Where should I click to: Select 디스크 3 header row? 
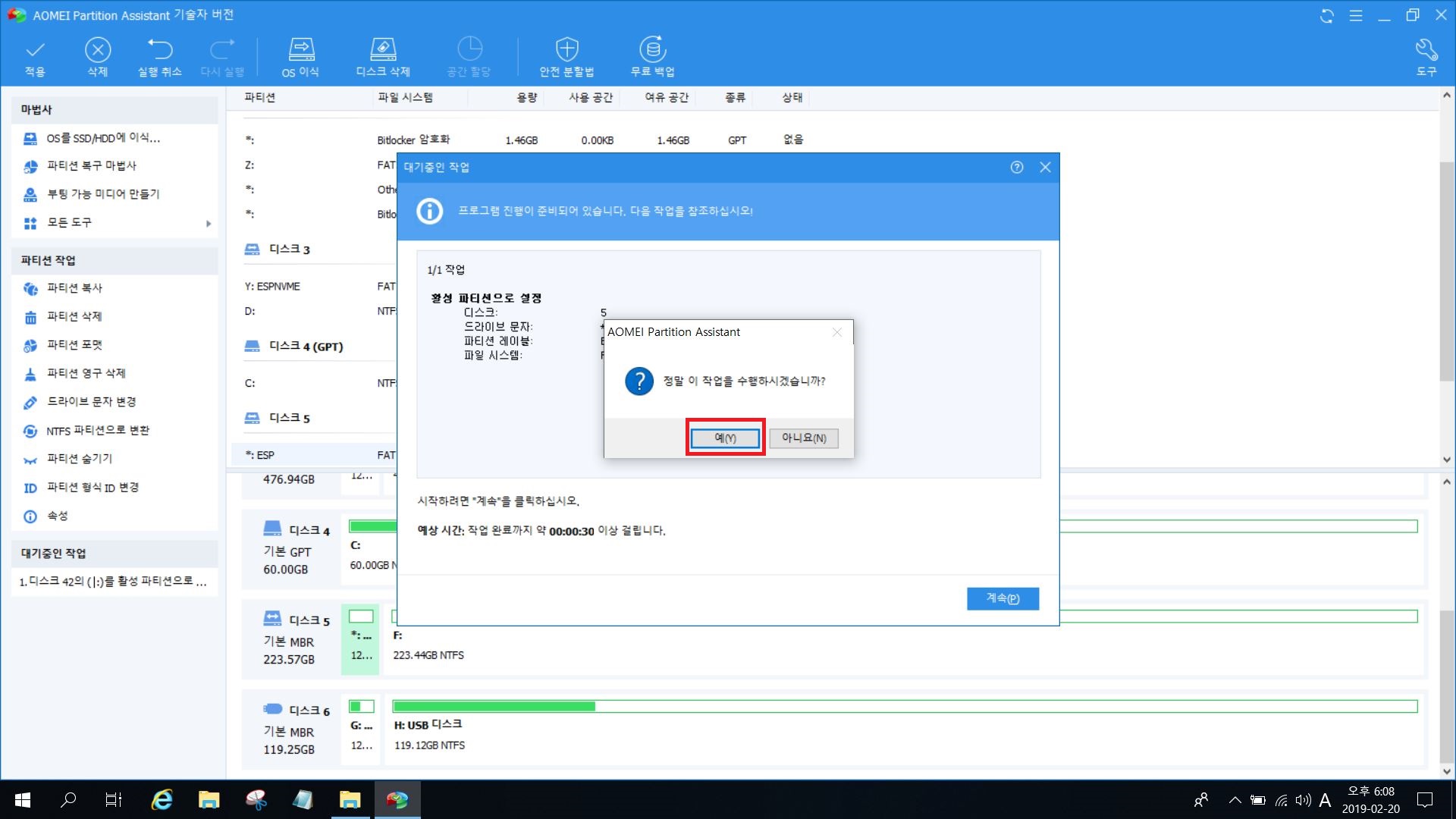(x=278, y=249)
